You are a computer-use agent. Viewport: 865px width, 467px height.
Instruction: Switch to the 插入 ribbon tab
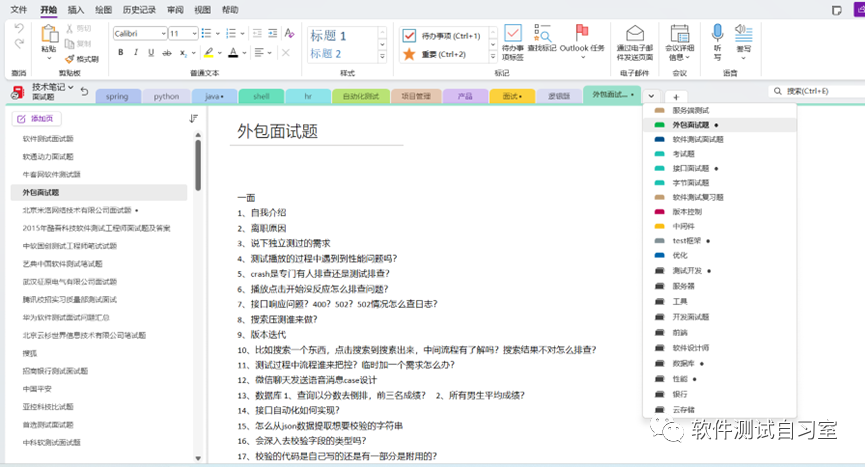tap(76, 9)
